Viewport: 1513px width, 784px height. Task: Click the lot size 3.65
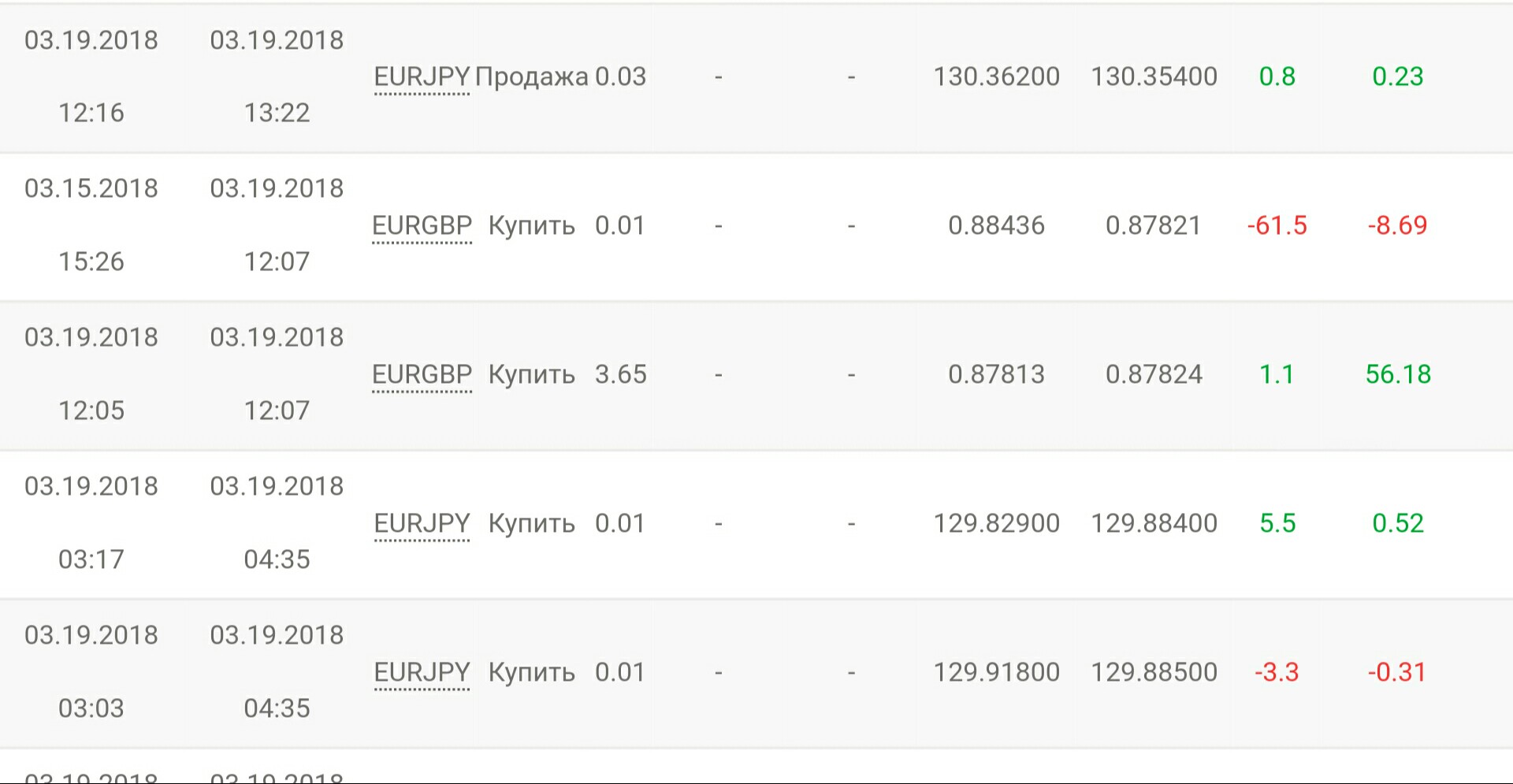point(620,374)
